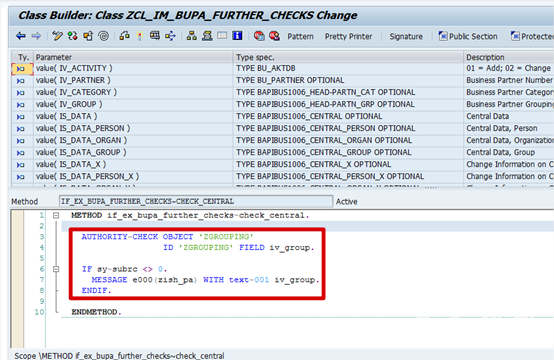Click the TYPE BU_AKTDB type spec cell
Viewport: 554px width, 360px height.
coord(348,69)
